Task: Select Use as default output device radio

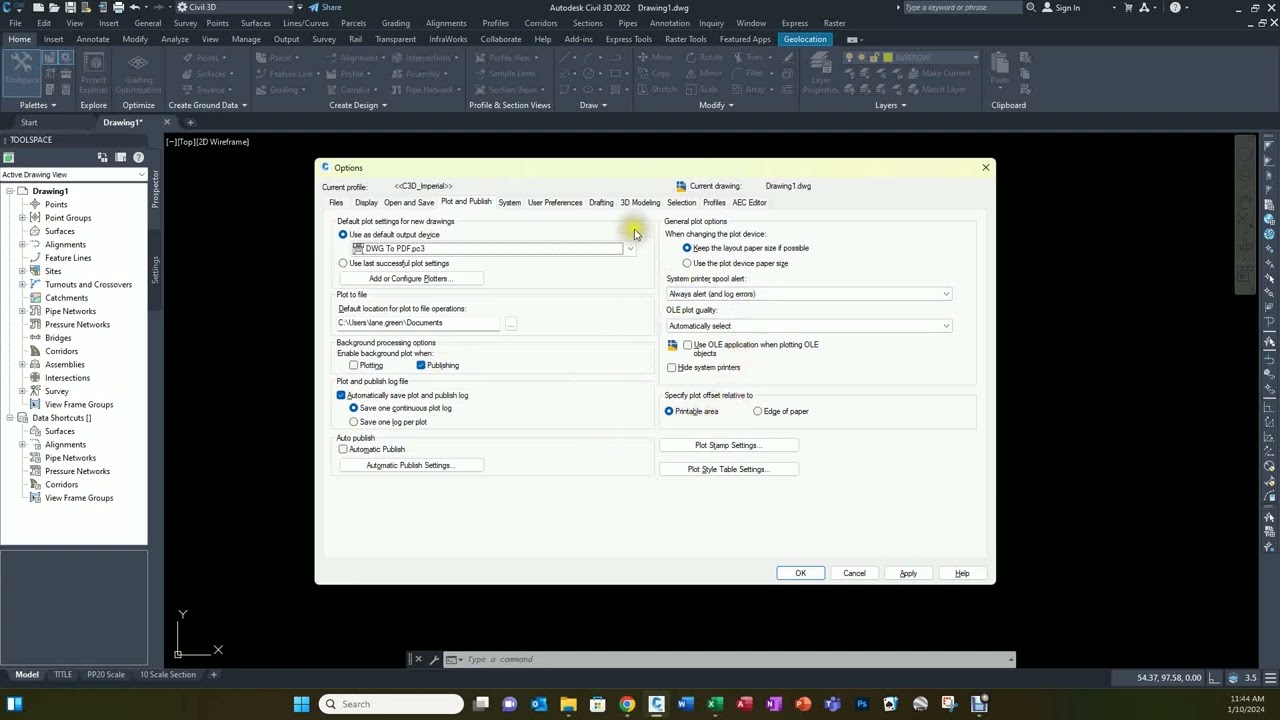Action: click(x=343, y=235)
